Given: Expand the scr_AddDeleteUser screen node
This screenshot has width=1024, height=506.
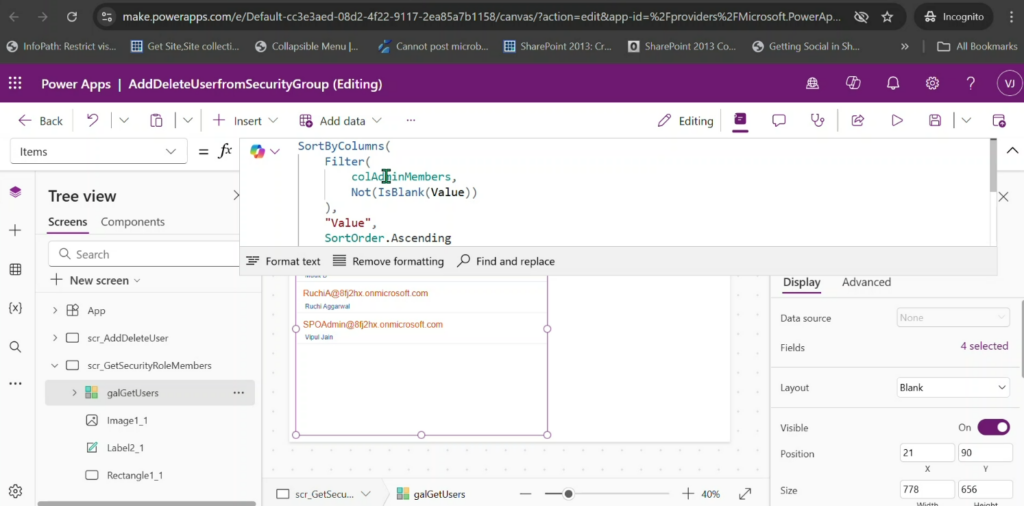Looking at the screenshot, I should point(55,338).
